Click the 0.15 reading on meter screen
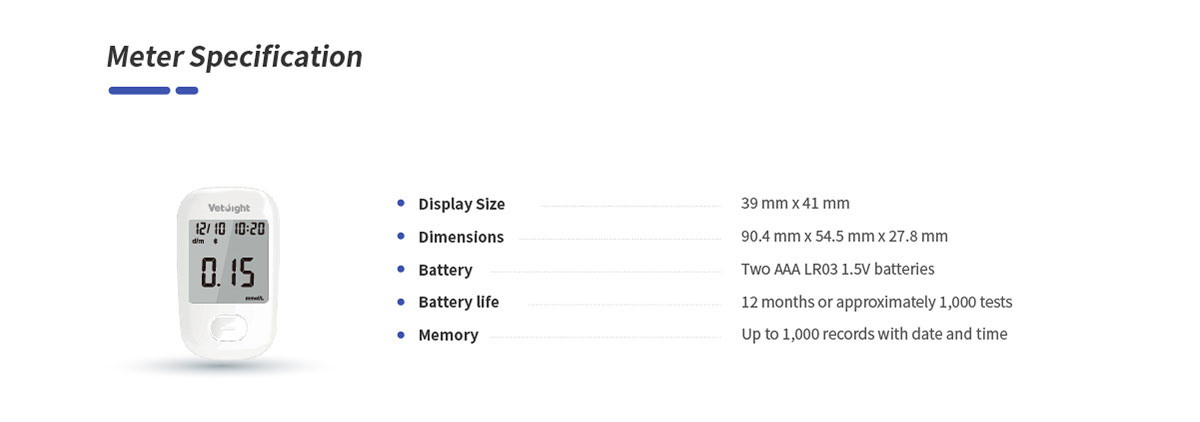The width and height of the screenshot is (1200, 422). click(x=227, y=272)
